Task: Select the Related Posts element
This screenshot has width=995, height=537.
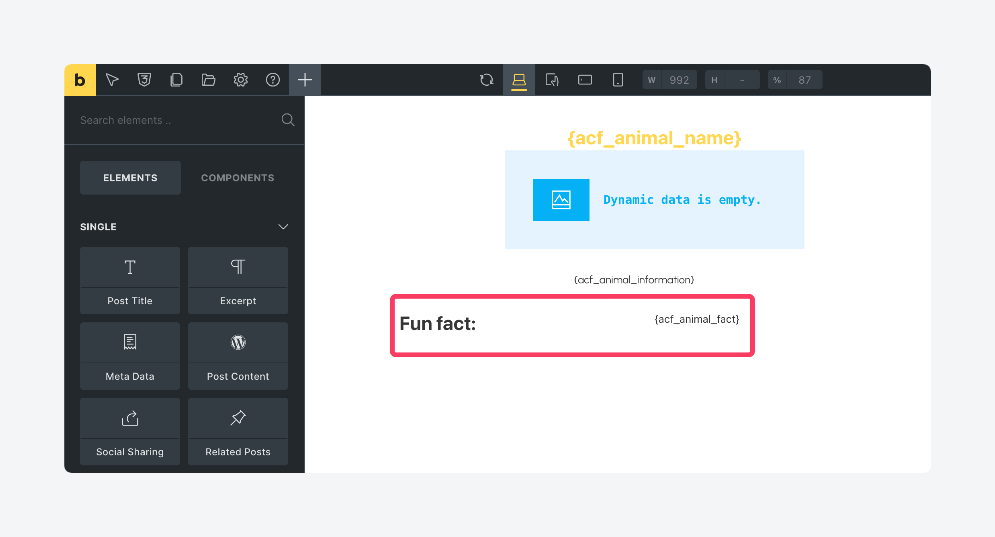Action: [238, 432]
